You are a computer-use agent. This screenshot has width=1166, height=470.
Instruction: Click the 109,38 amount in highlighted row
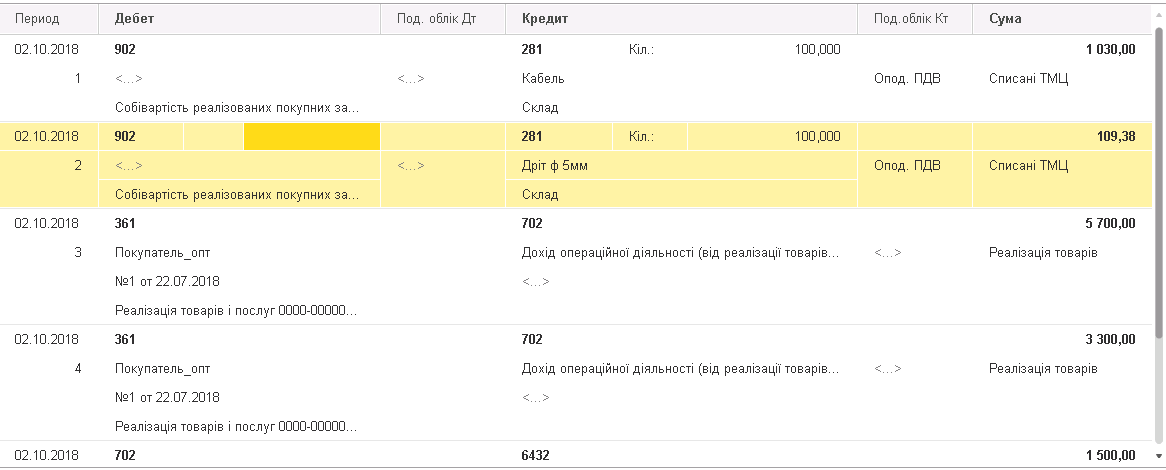(x=1115, y=136)
